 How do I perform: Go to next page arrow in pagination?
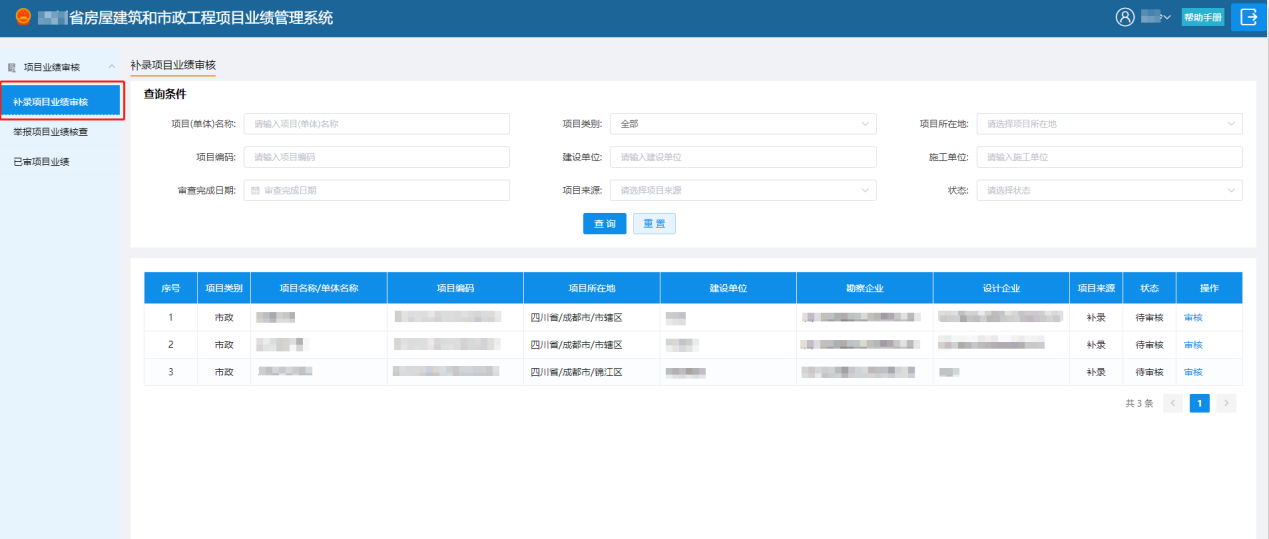(1226, 403)
